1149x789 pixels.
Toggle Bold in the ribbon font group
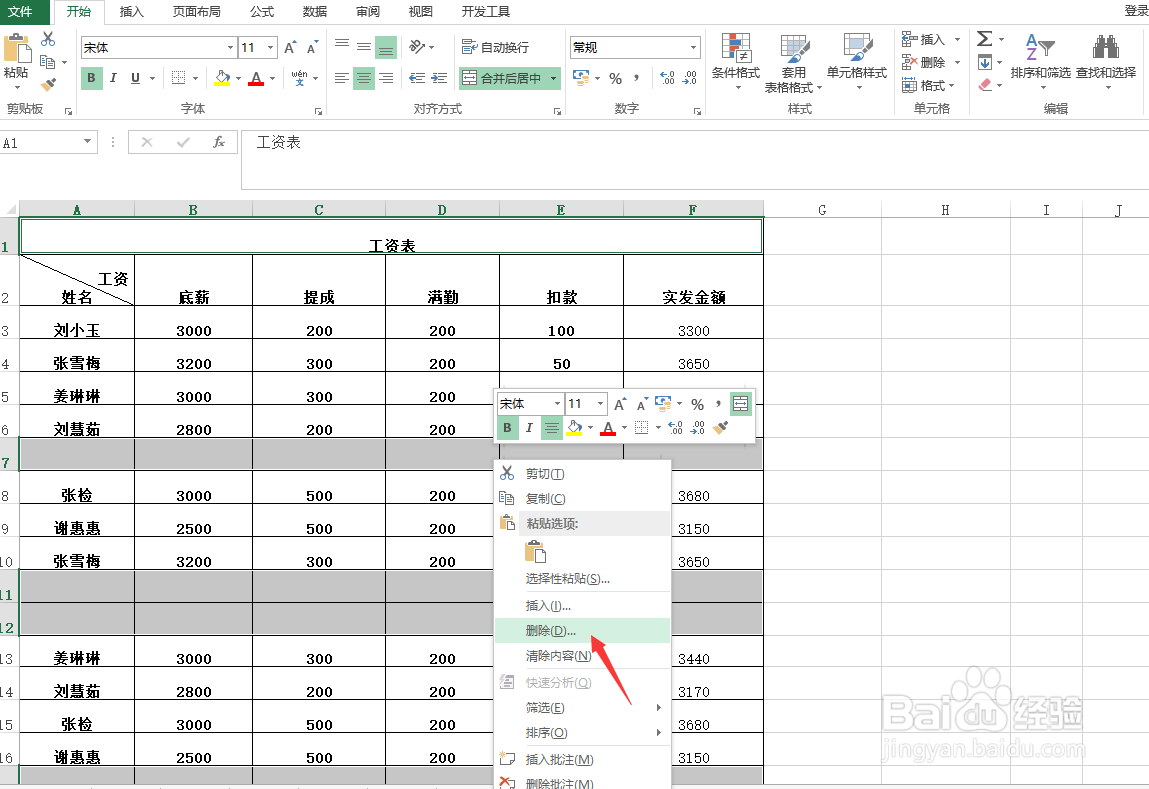pos(92,78)
